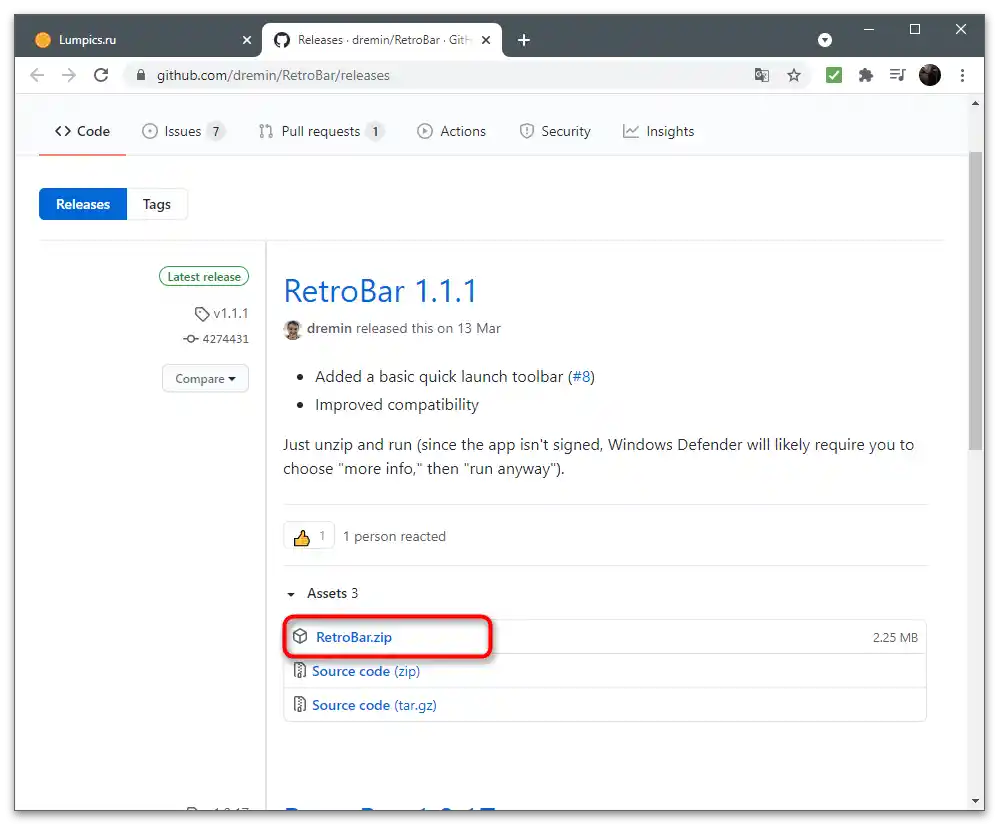999x825 pixels.
Task: Download Source code (zip)
Action: pyautogui.click(x=366, y=671)
